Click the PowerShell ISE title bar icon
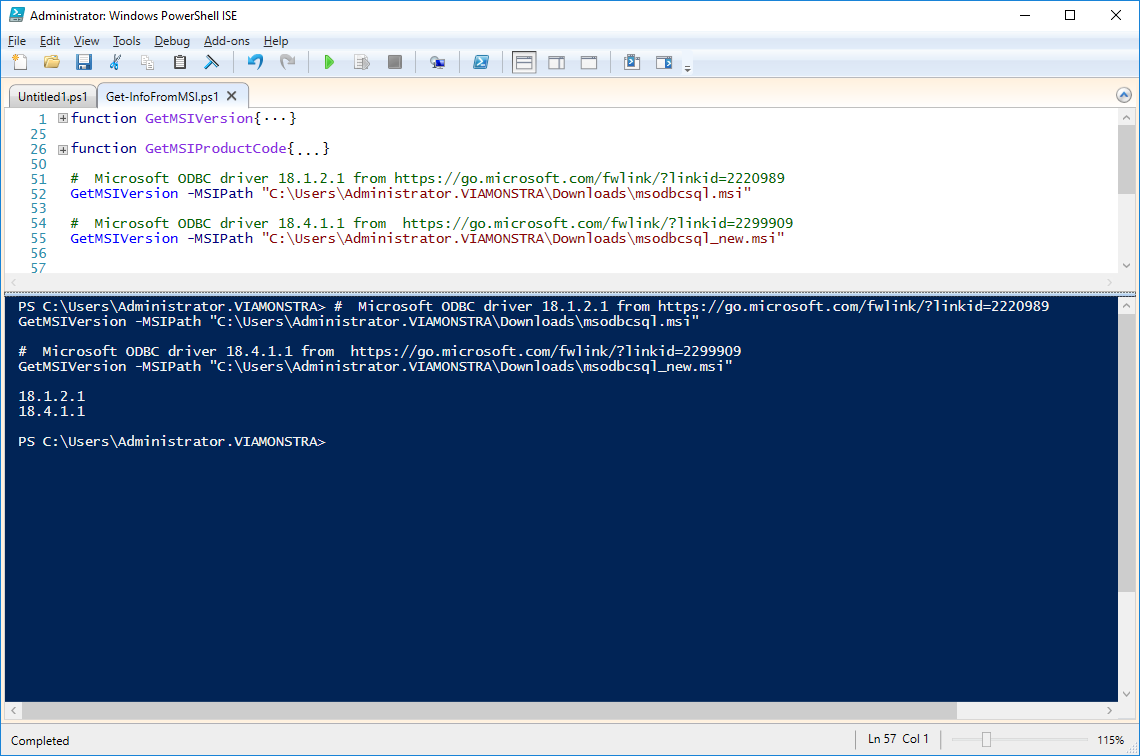 [16, 15]
